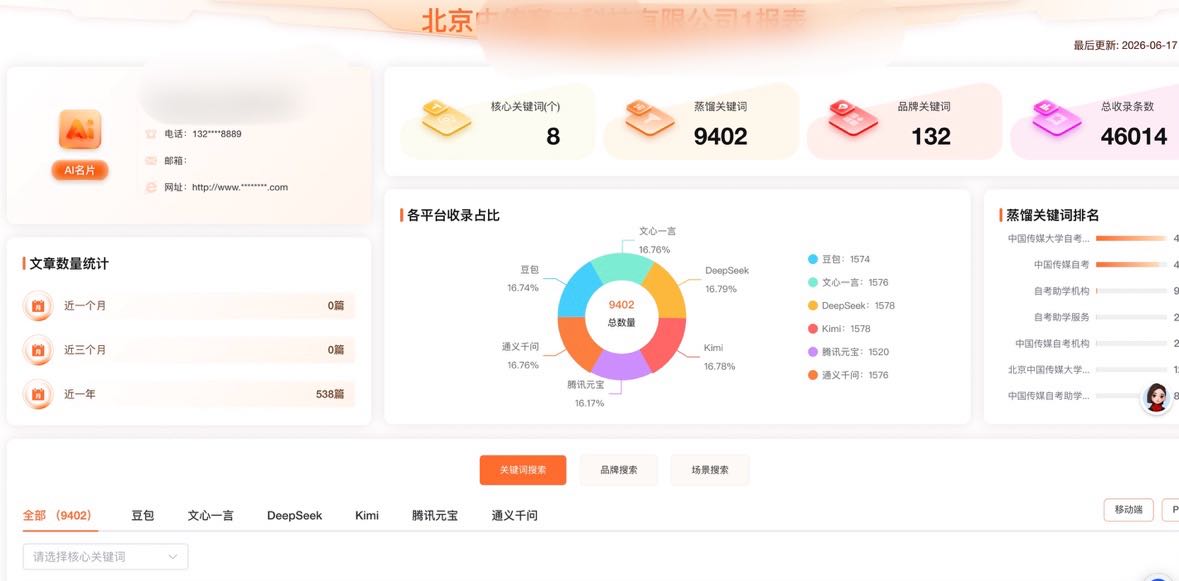This screenshot has width=1179, height=581.
Task: Toggle 腾讯元宝 legend dot in chart
Action: tap(812, 352)
